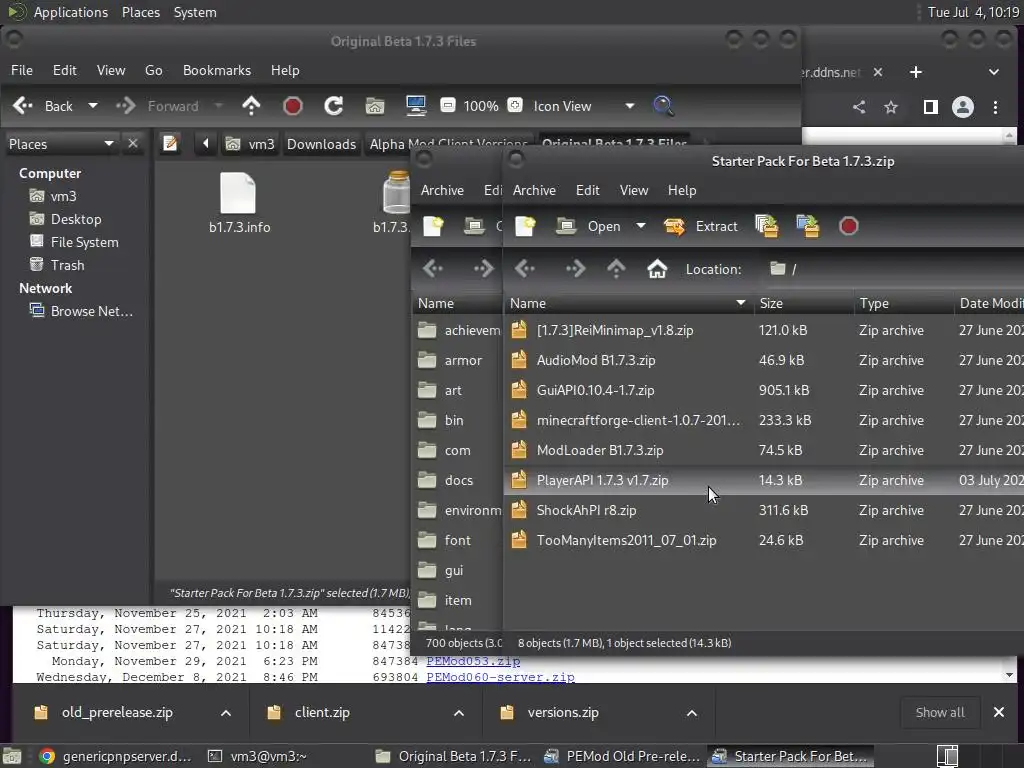Image resolution: width=1024 pixels, height=768 pixels.
Task: Click the file manager Search magnifier icon
Action: (664, 106)
